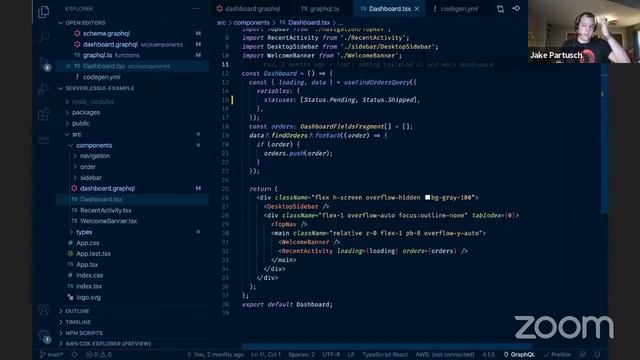Open dashboard.graphql in components folder tree
This screenshot has width=640, height=360.
click(x=107, y=189)
